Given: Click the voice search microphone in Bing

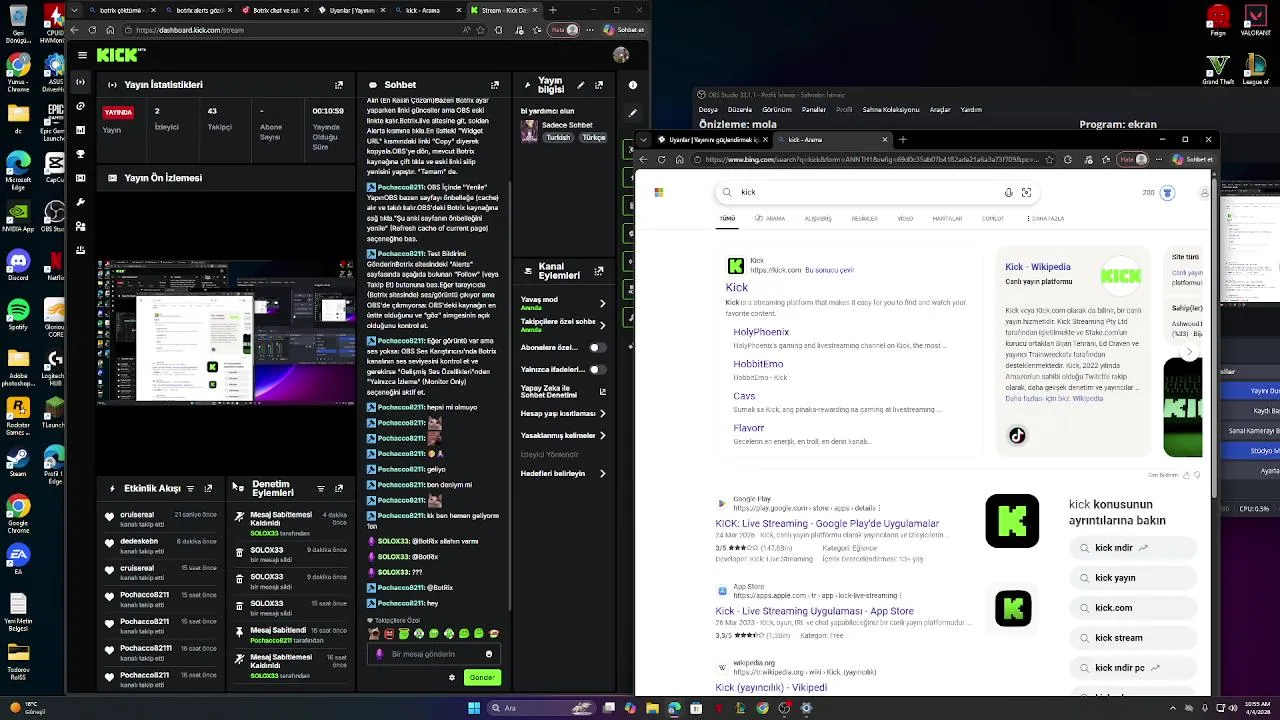Looking at the screenshot, I should pos(1008,192).
